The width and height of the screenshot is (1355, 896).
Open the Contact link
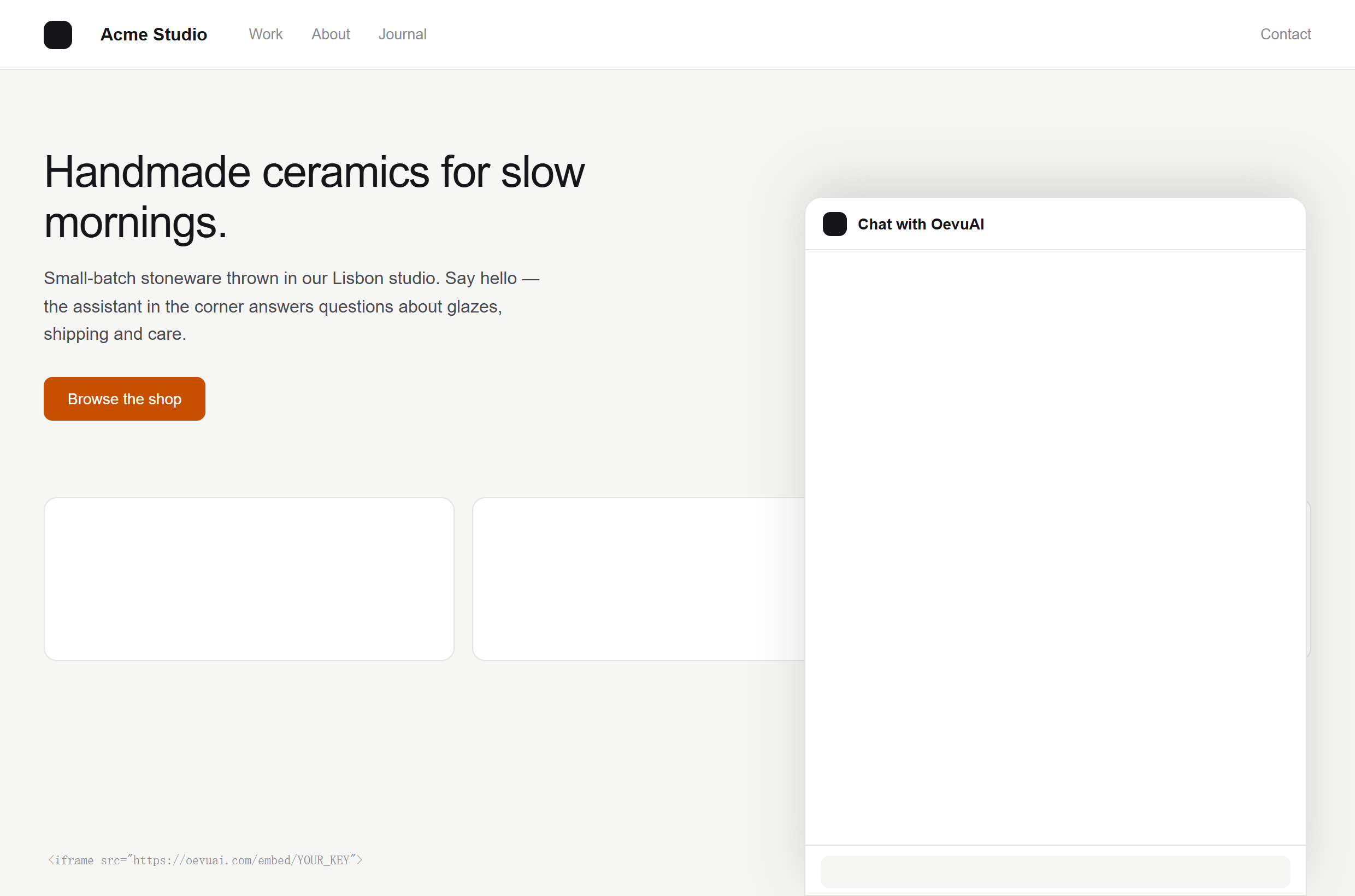click(1285, 34)
